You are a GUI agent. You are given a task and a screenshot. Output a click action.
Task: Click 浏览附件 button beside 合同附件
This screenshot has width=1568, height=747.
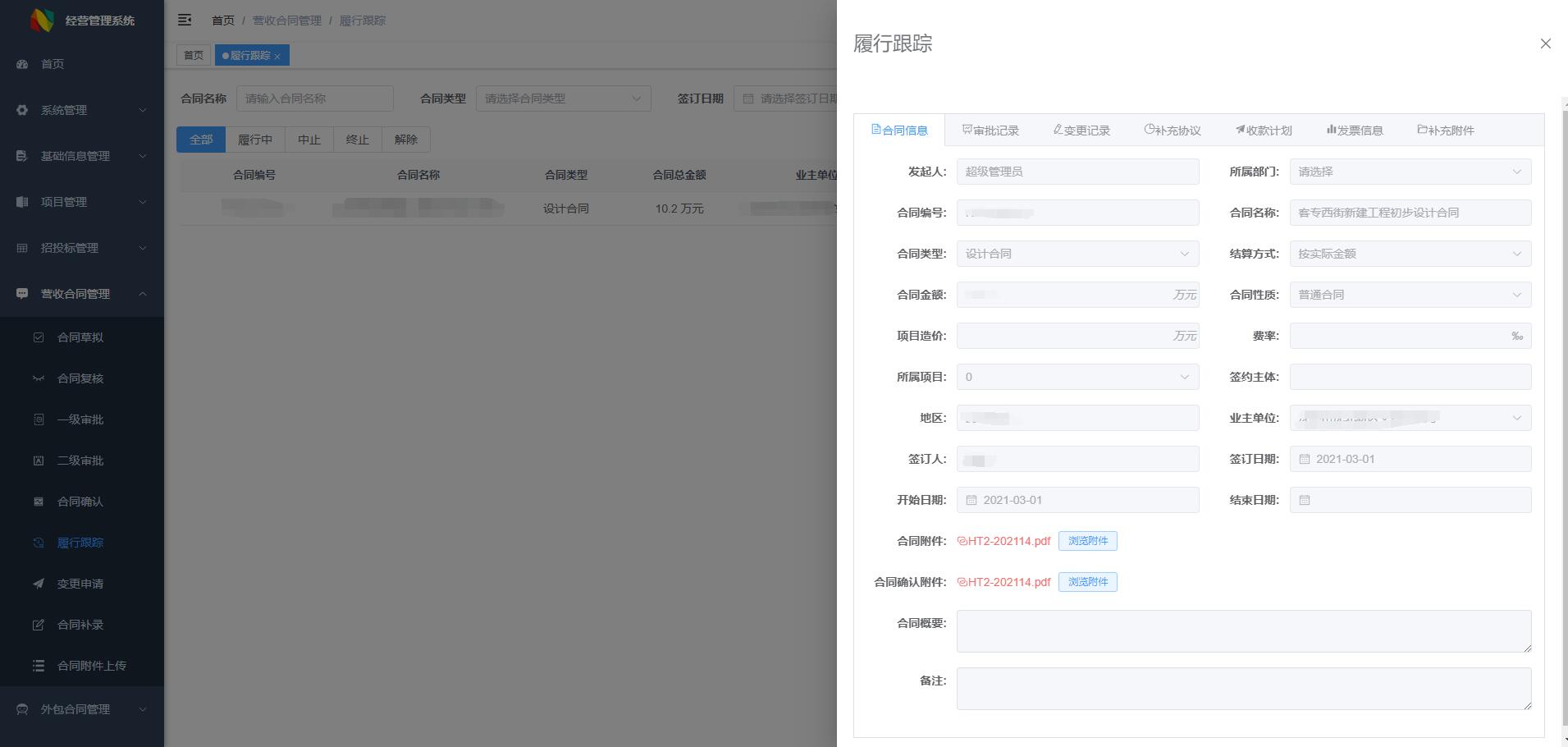(x=1088, y=541)
